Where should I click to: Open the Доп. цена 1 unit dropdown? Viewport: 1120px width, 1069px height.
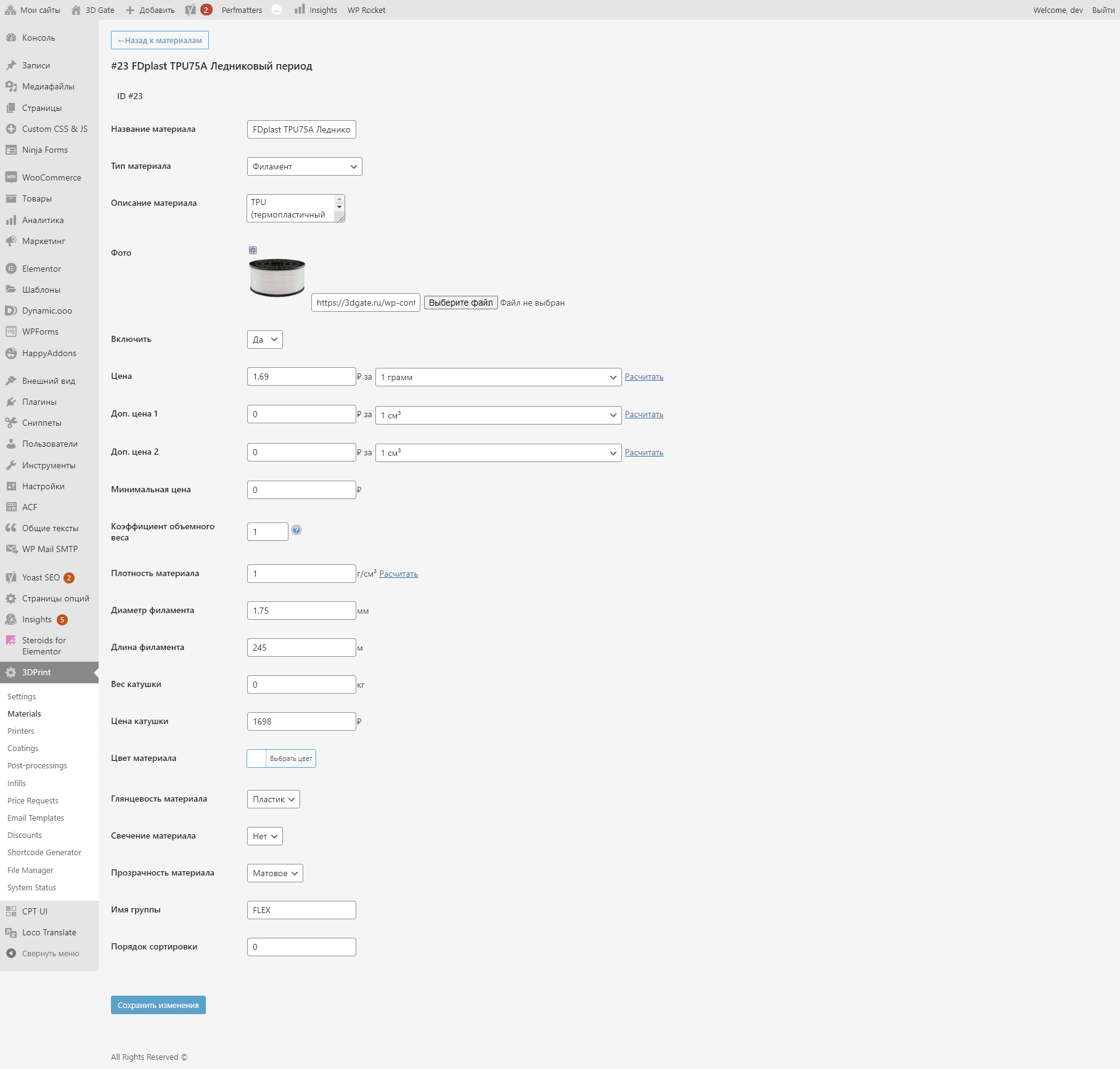(x=498, y=415)
